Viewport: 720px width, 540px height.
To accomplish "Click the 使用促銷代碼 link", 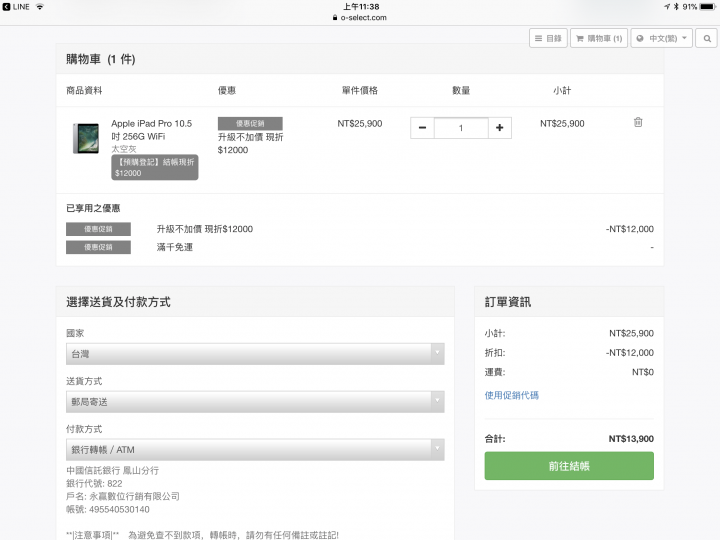I will click(512, 395).
